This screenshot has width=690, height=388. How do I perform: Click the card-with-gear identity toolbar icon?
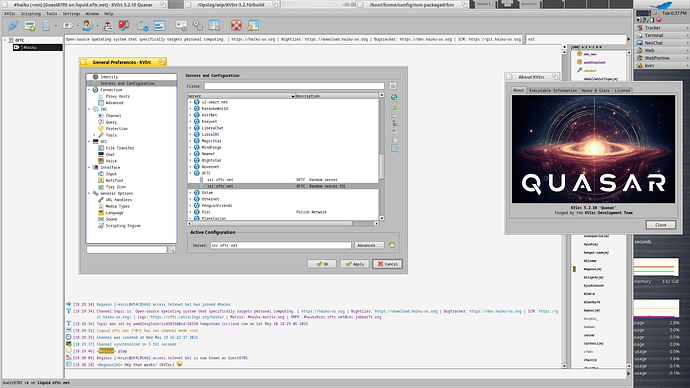(x=181, y=26)
